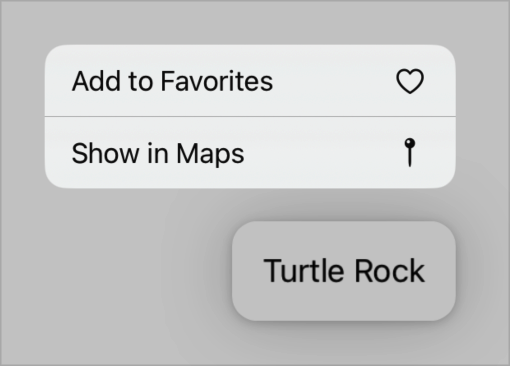Mark Turtle Rock as a favorite
Image resolution: width=510 pixels, height=366 pixels.
pos(250,81)
